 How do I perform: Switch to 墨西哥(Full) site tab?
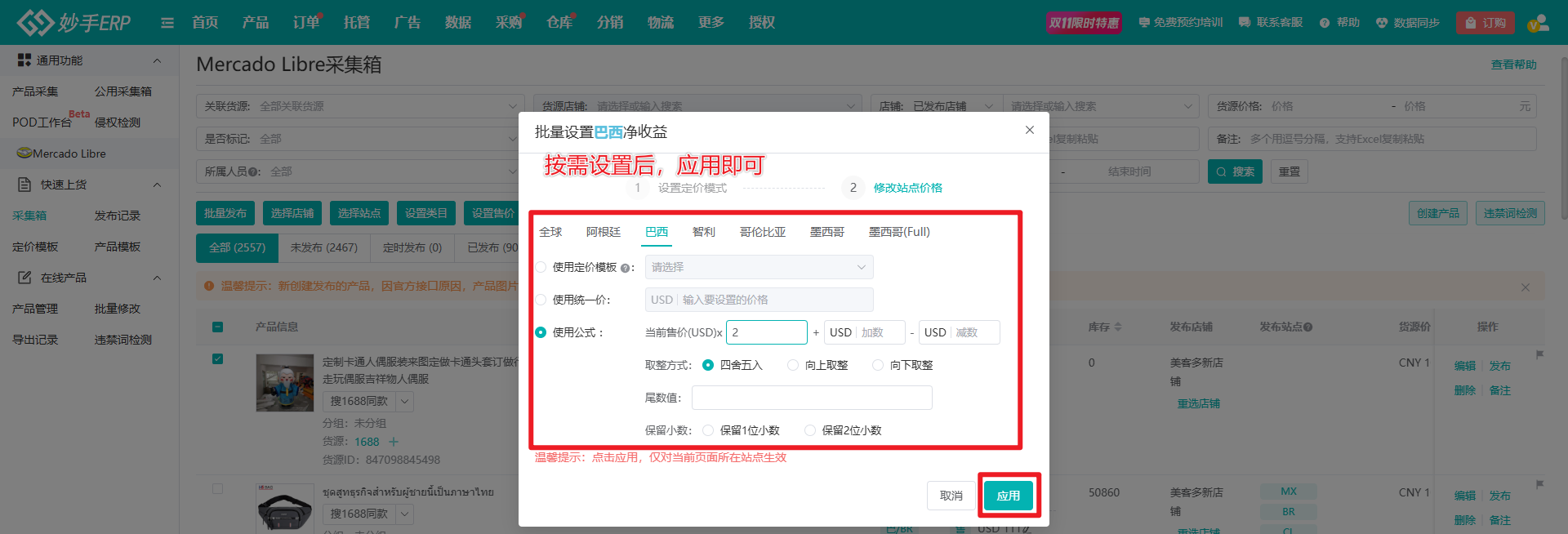click(899, 232)
